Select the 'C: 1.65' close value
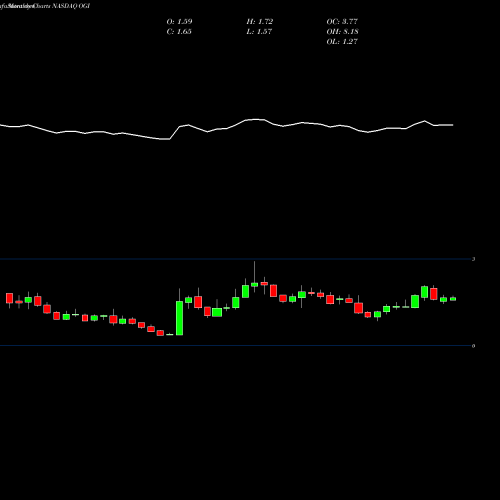This screenshot has width=500, height=500. tap(179, 32)
